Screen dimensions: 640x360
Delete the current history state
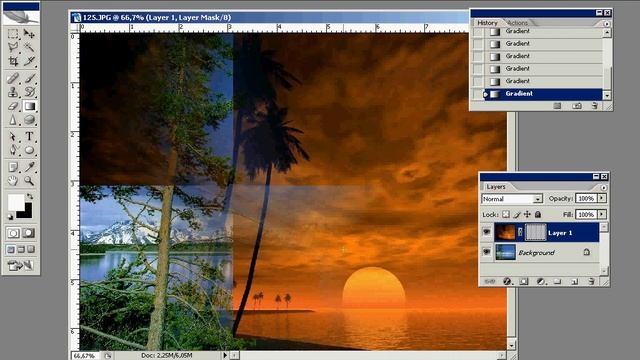(x=595, y=106)
